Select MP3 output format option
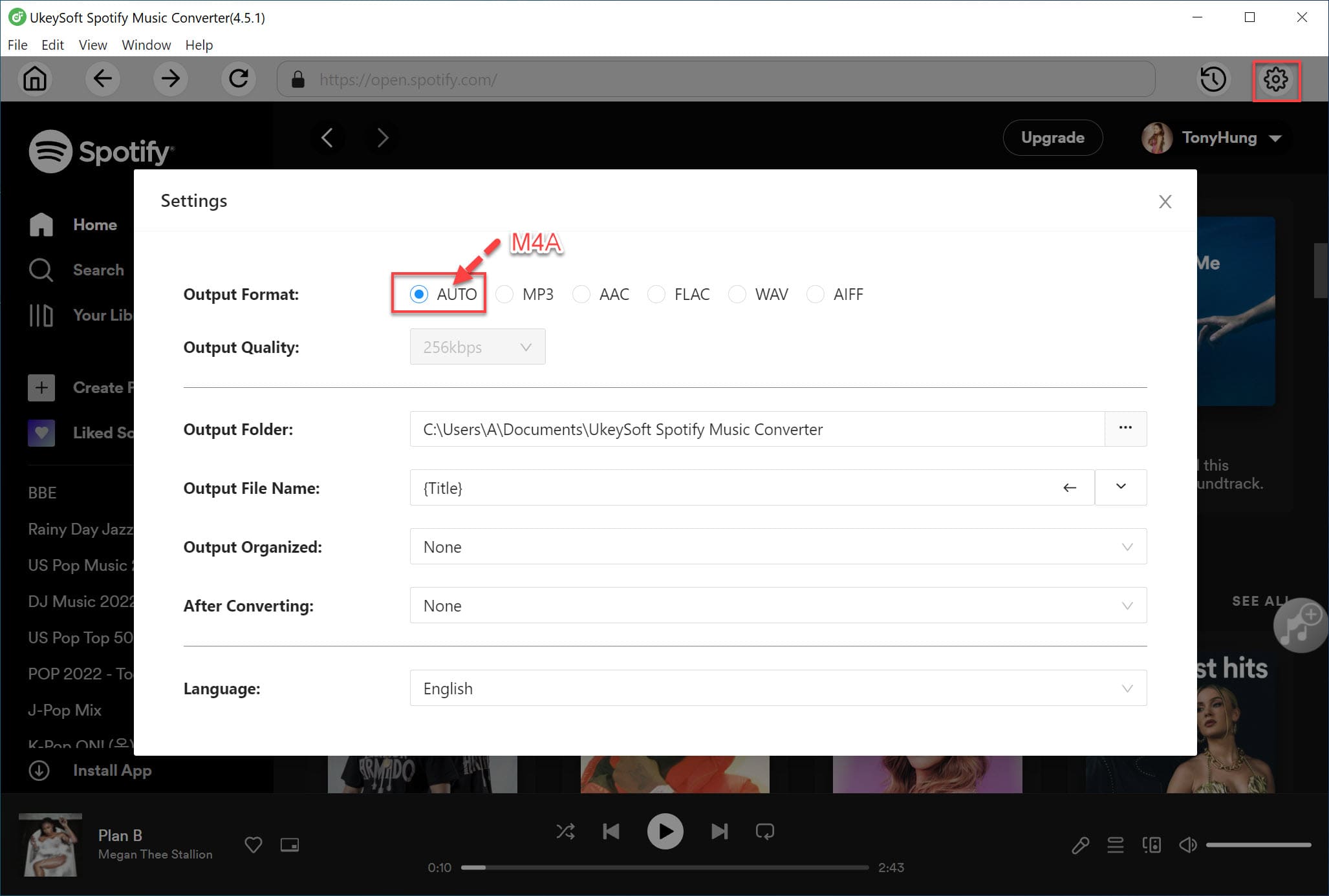 click(x=505, y=293)
